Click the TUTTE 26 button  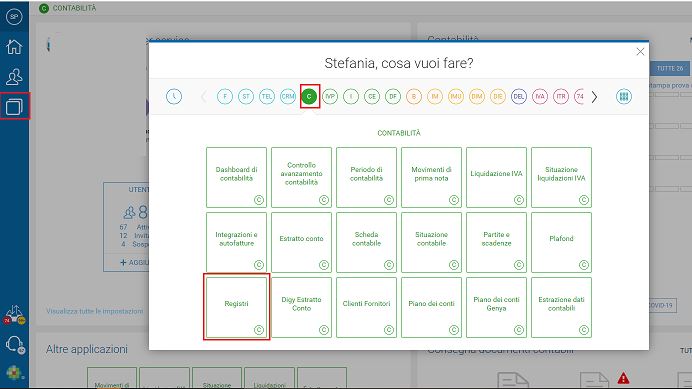click(669, 68)
